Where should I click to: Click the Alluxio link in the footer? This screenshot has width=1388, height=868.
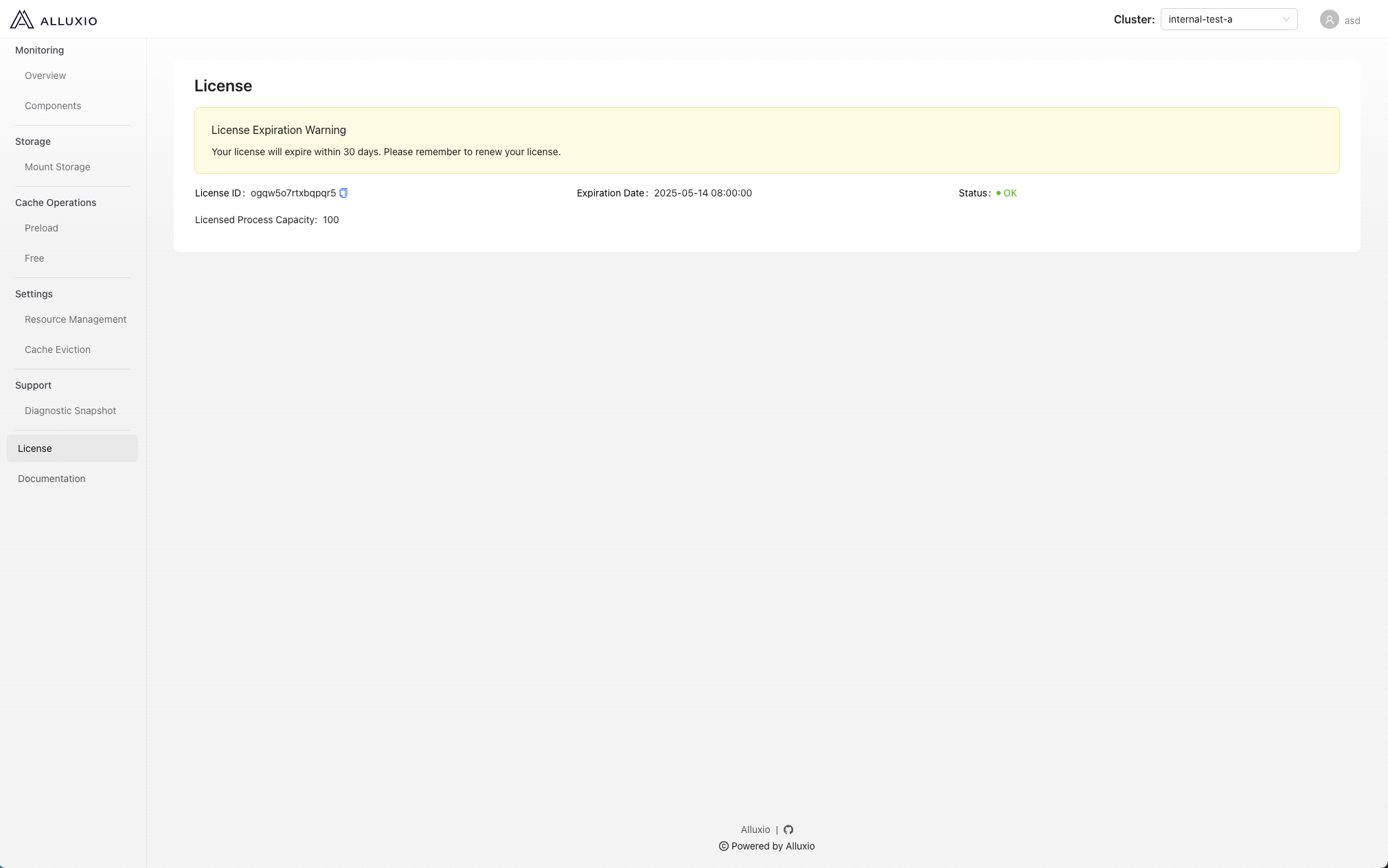(755, 830)
